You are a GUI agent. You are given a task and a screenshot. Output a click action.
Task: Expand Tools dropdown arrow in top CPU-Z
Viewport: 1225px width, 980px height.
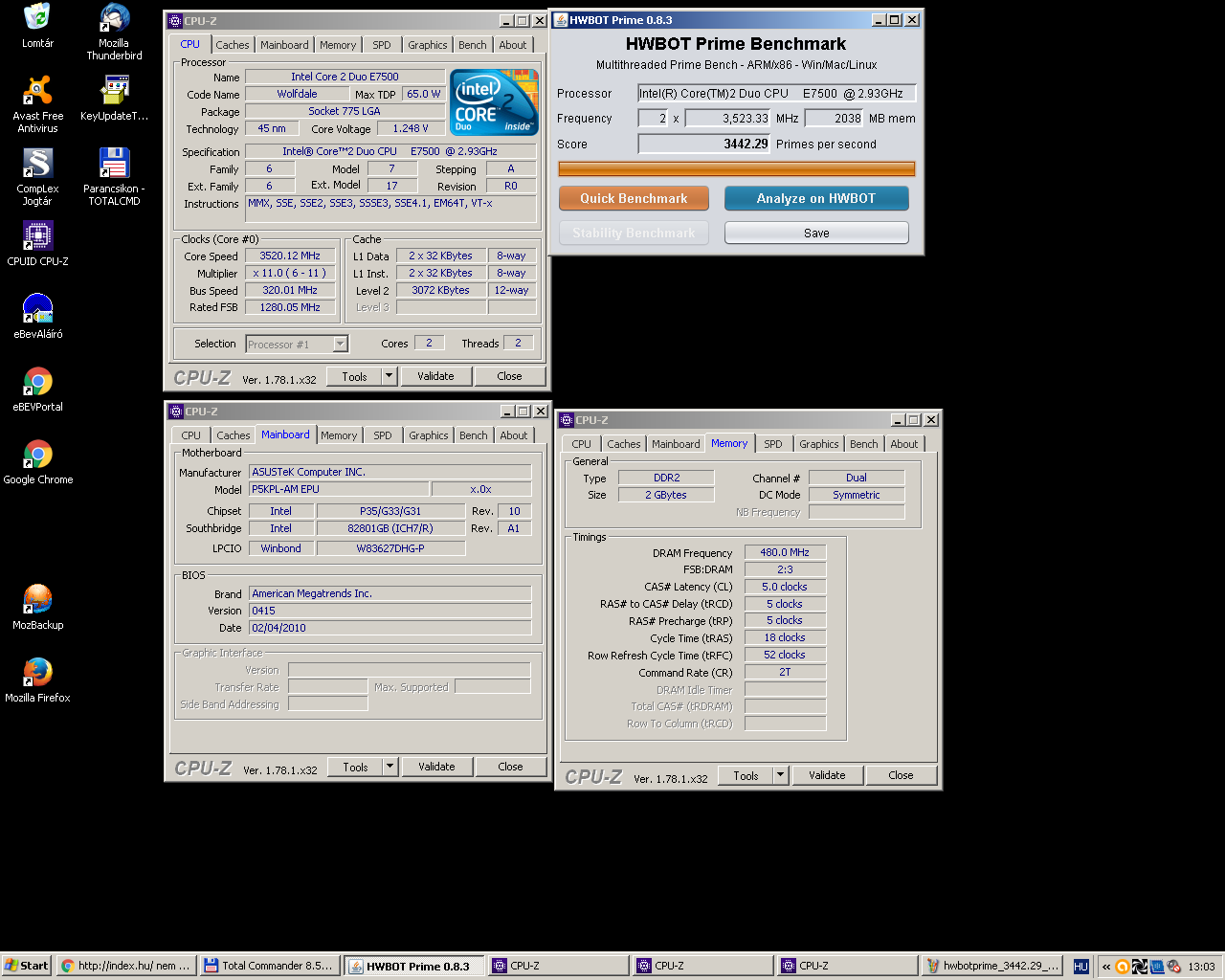[x=390, y=376]
